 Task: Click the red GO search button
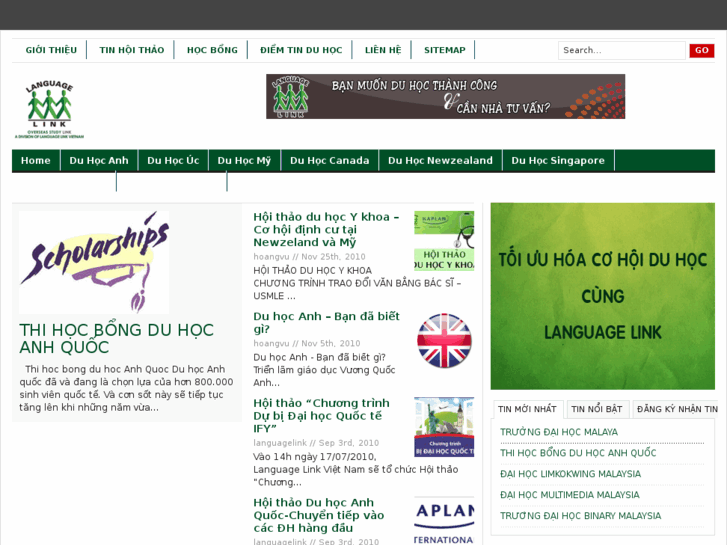[701, 50]
